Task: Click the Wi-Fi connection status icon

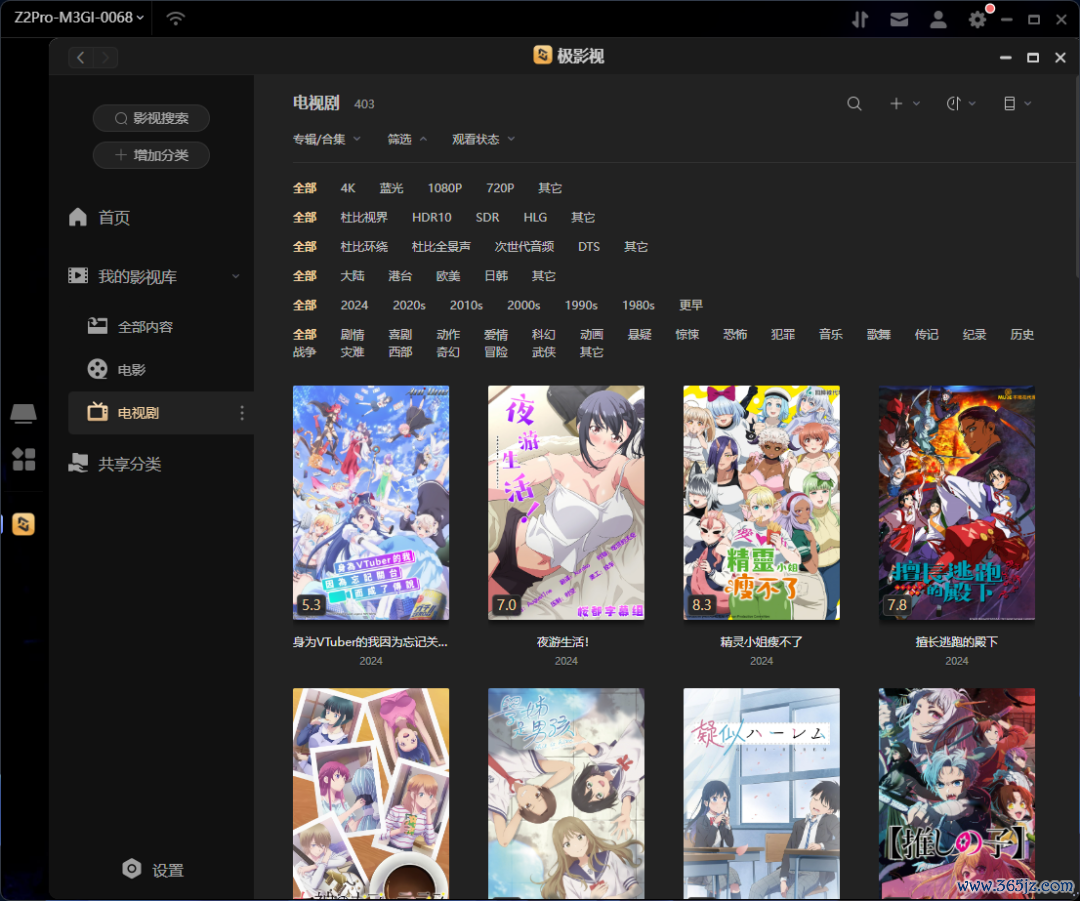Action: [x=176, y=18]
